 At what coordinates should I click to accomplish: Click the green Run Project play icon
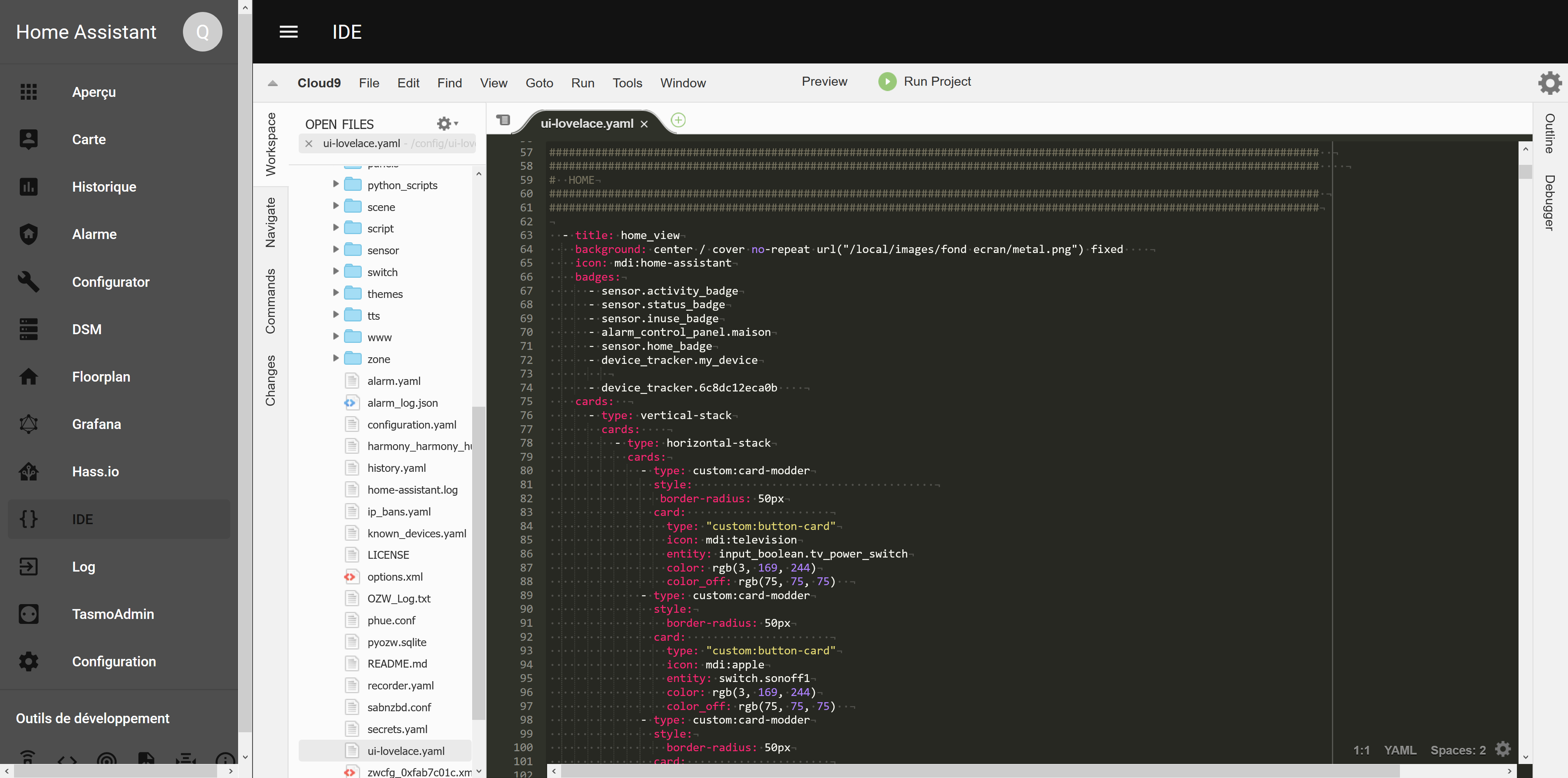887,82
